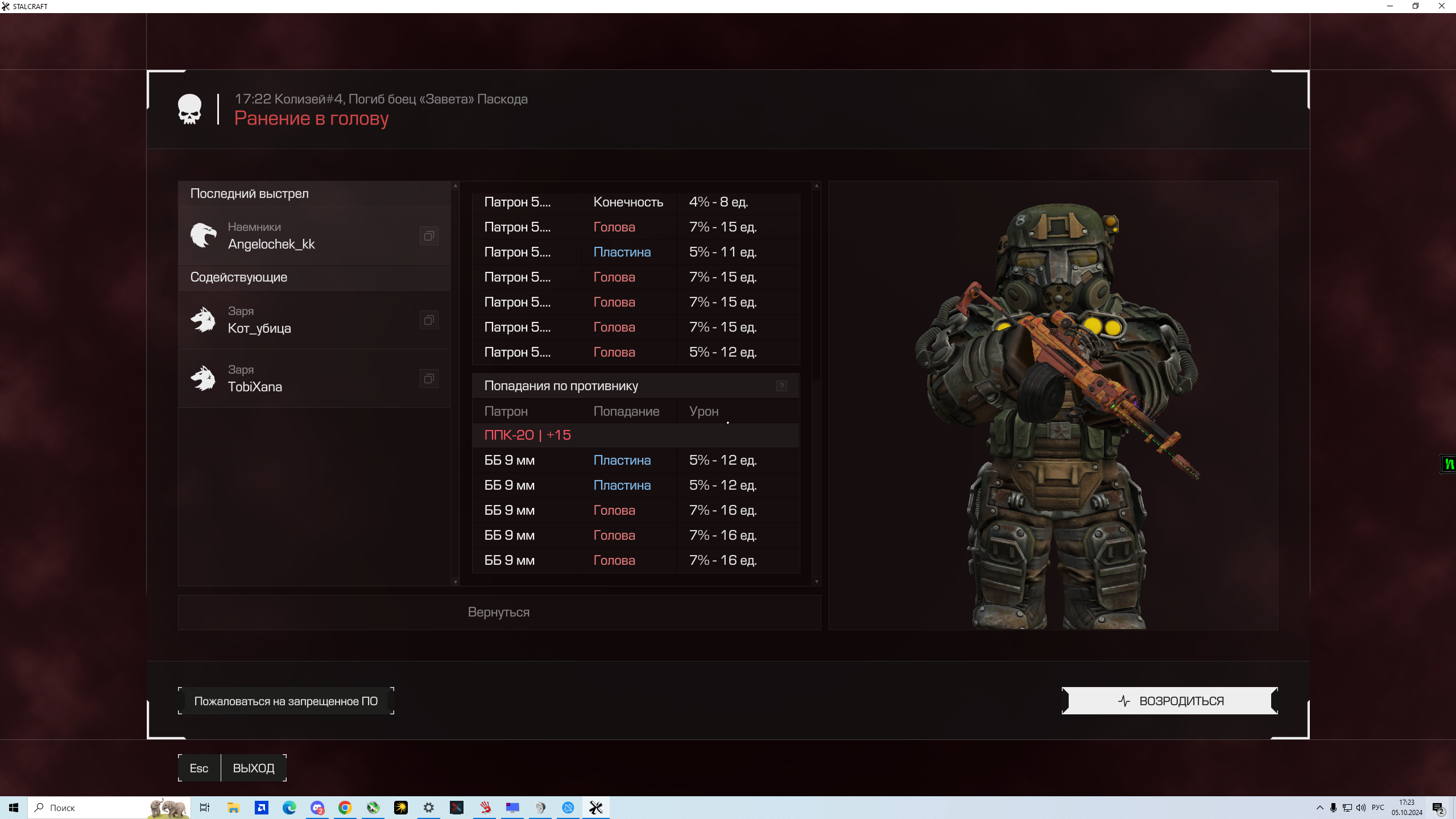This screenshot has width=1456, height=819.
Task: Click the microphone tray icon
Action: [1334, 808]
